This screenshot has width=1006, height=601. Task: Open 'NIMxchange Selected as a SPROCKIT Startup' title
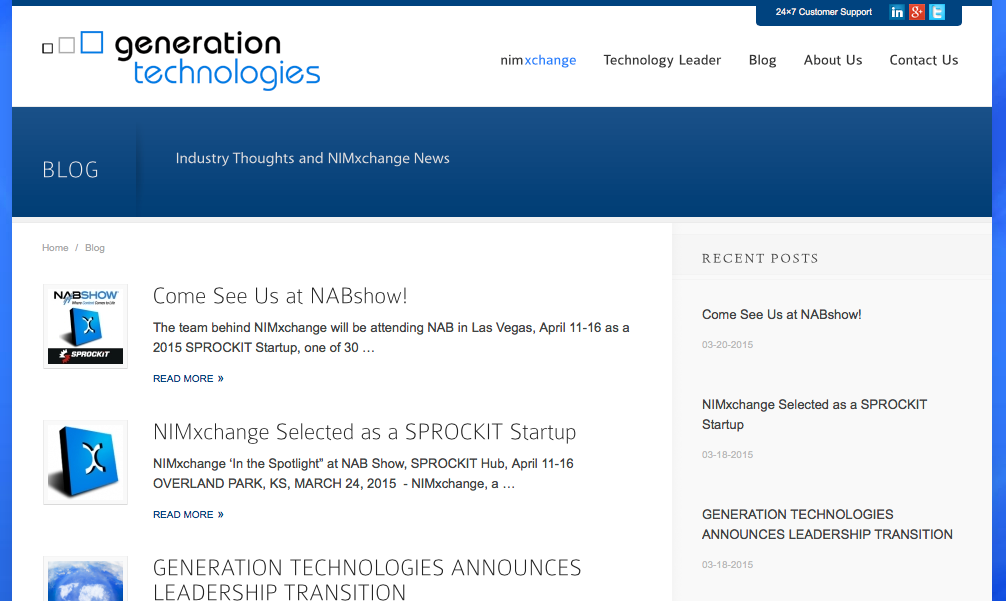(364, 432)
